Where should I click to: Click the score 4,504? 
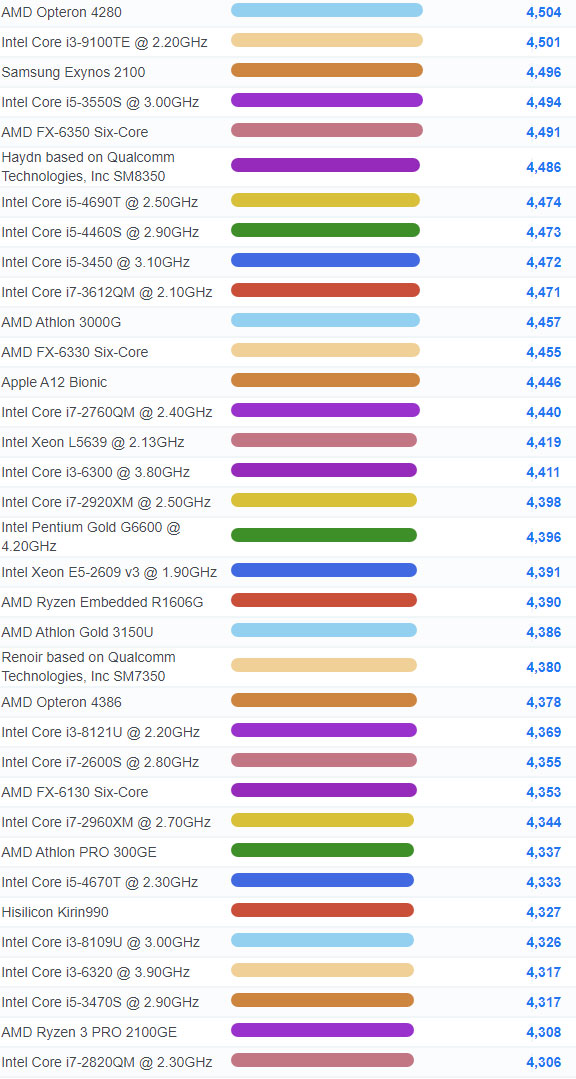coord(544,12)
